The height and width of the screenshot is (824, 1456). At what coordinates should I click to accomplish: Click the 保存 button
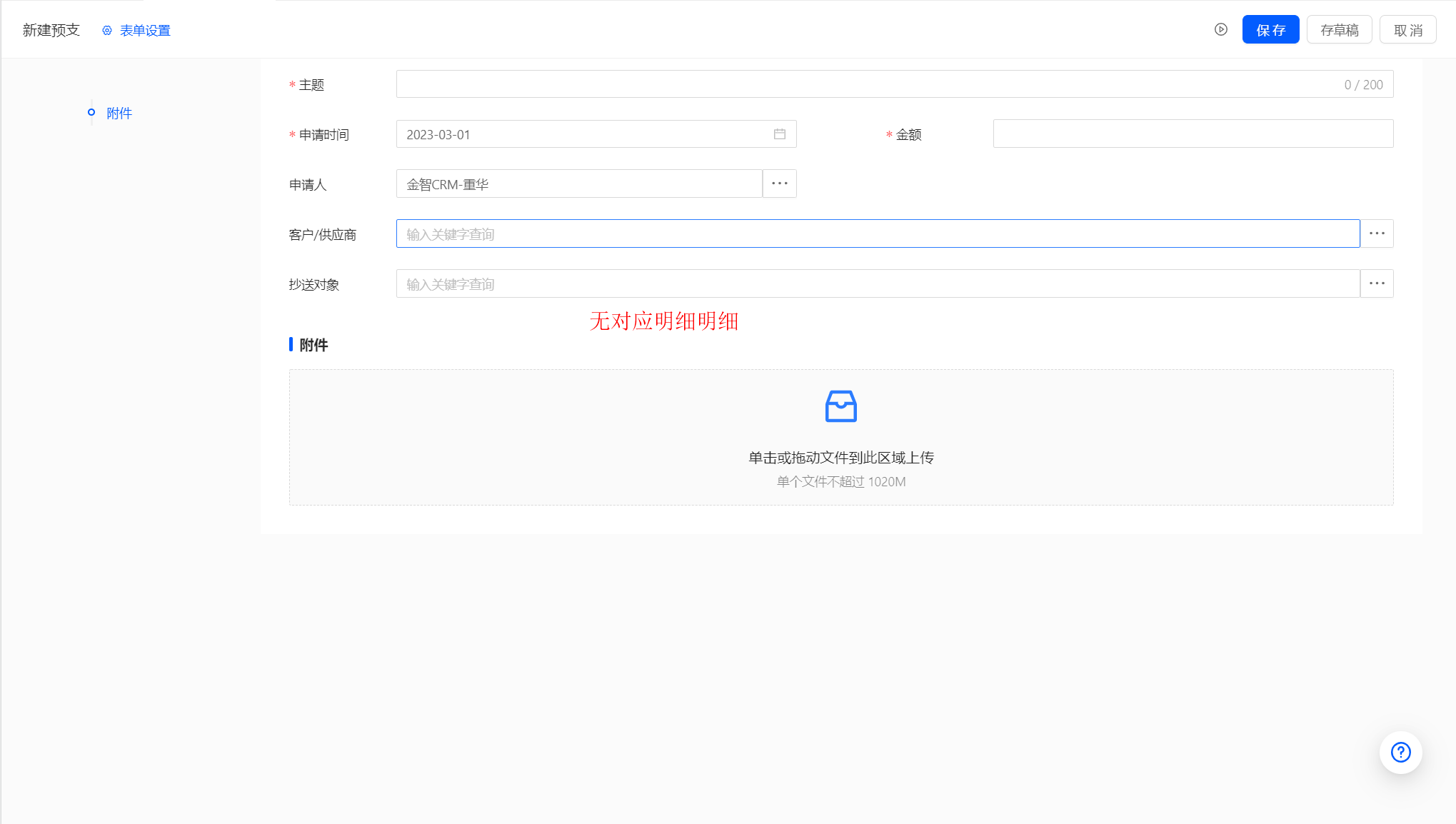(1270, 30)
